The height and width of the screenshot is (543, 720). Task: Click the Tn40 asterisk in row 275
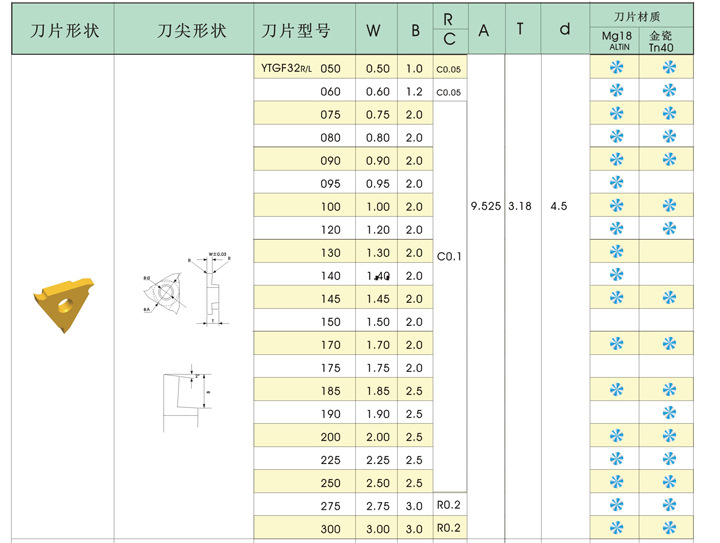point(669,505)
